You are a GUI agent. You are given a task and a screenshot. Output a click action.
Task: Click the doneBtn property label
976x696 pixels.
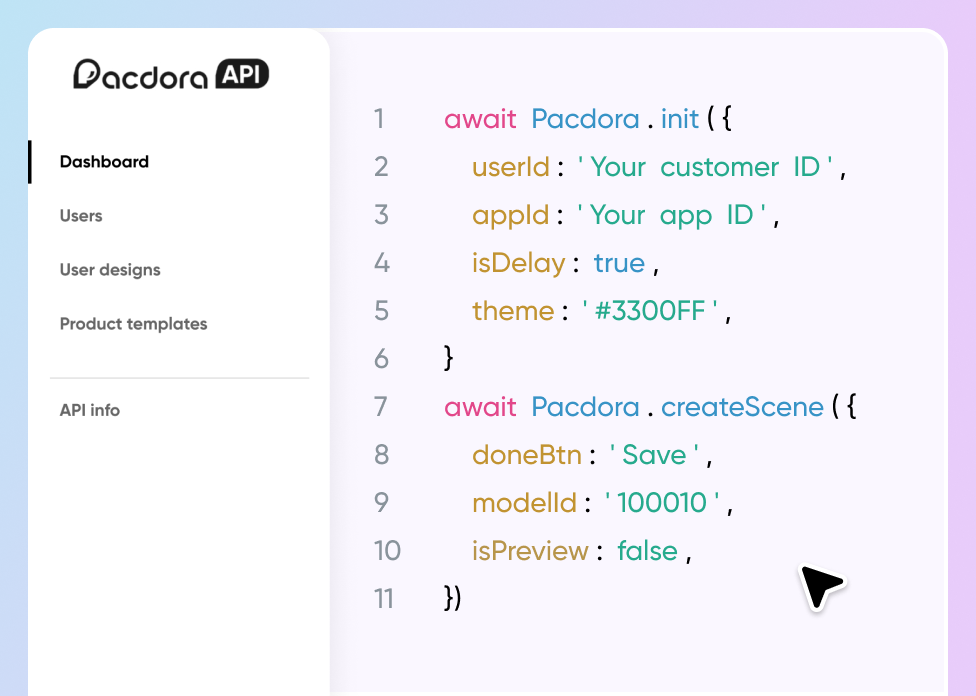pyautogui.click(x=527, y=455)
